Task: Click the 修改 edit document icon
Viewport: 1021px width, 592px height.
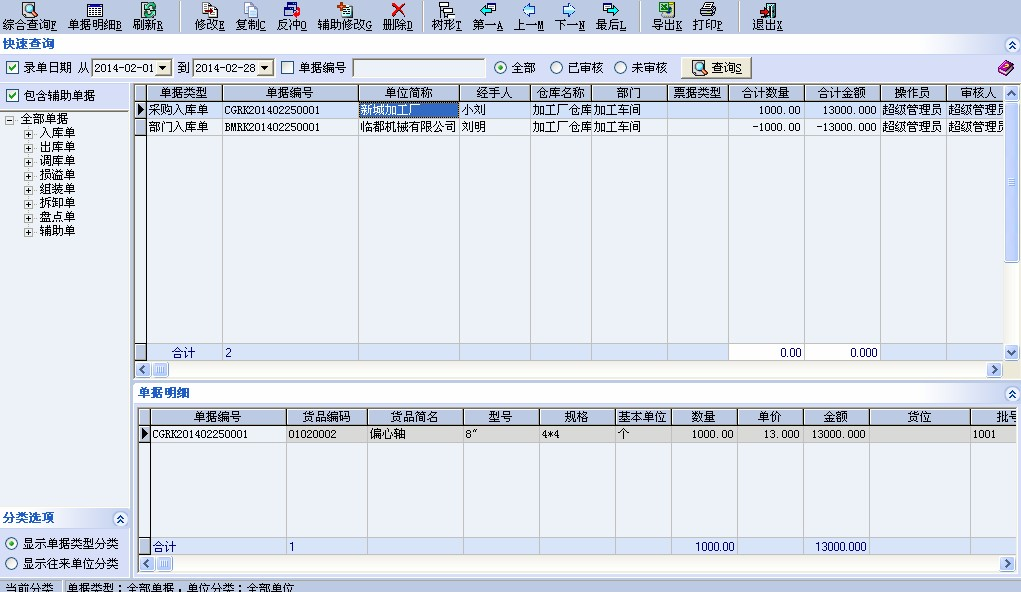Action: tap(209, 16)
